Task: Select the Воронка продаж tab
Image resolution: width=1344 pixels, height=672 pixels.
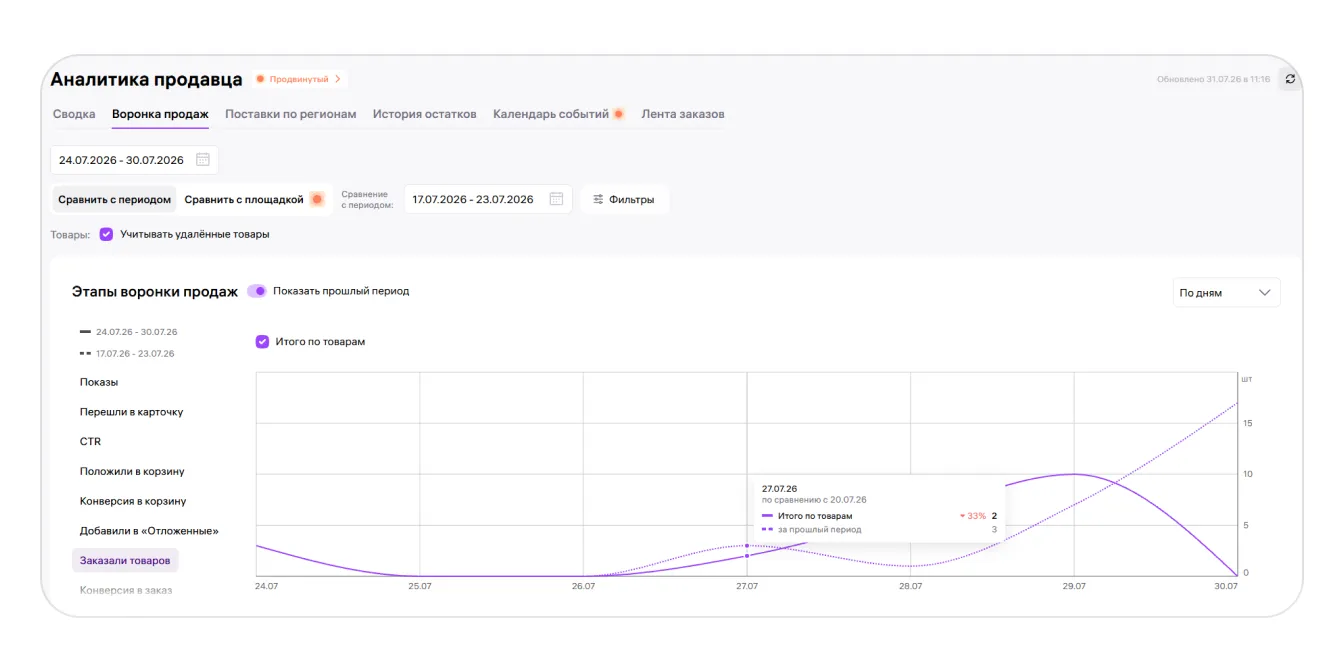Action: pyautogui.click(x=160, y=114)
